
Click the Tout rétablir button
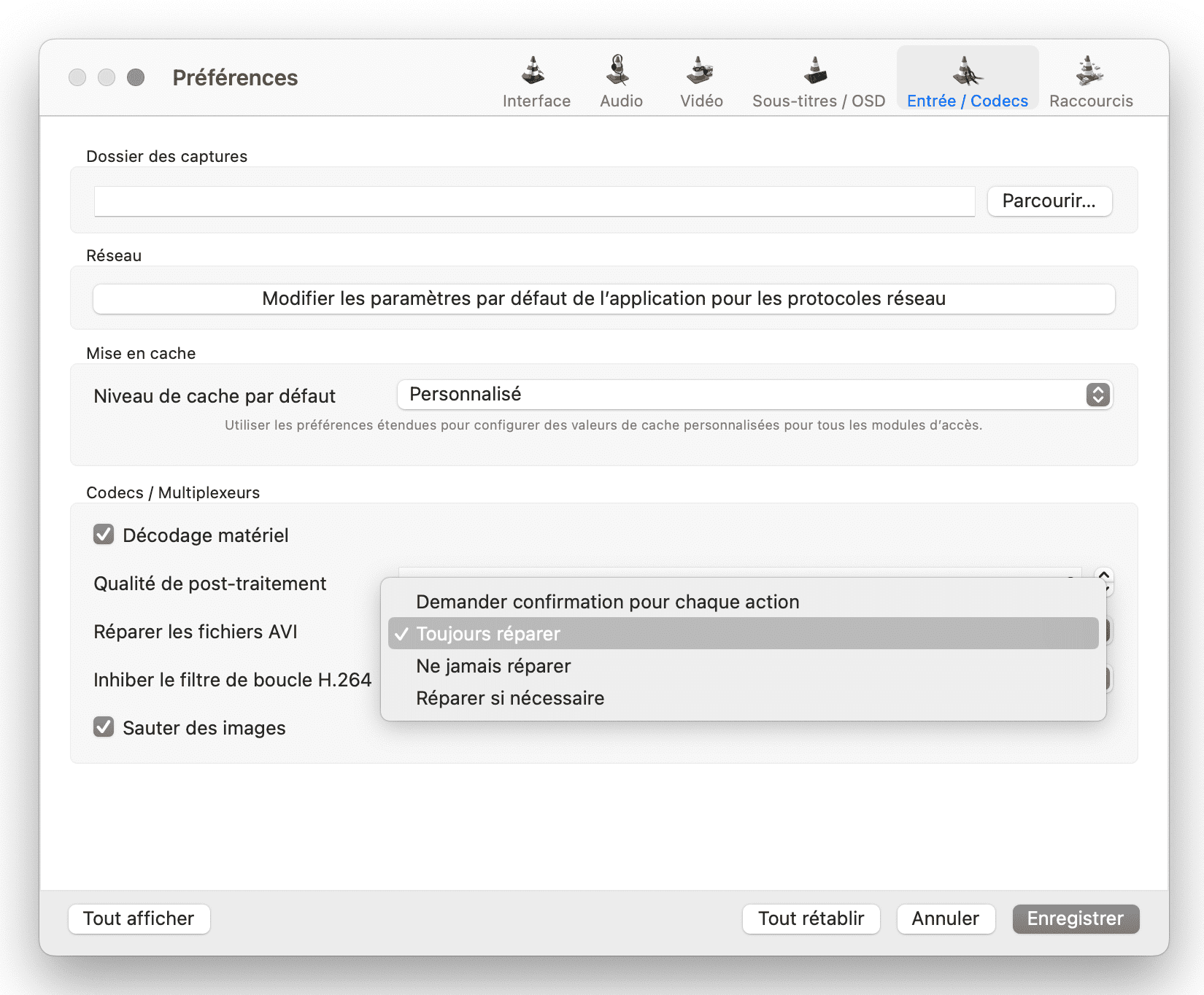click(811, 918)
